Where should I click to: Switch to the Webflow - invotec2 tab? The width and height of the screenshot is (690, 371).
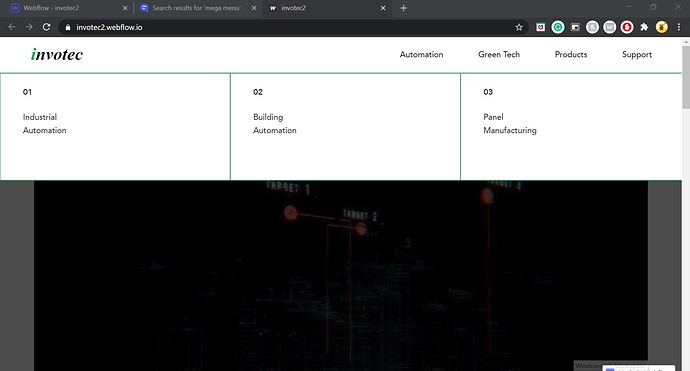pos(66,8)
